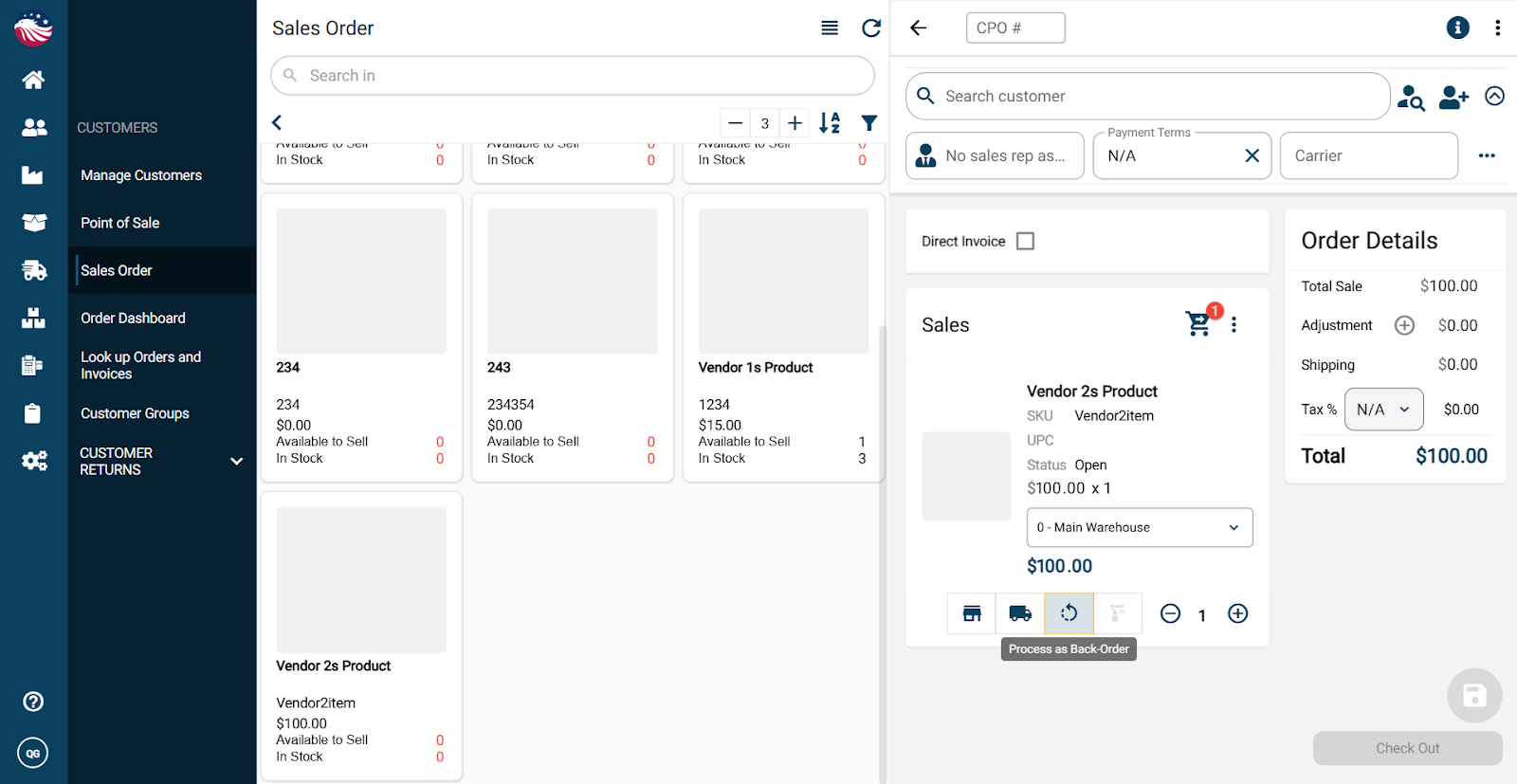1517x784 pixels.
Task: Click the cash register icon in the rail
Action: click(x=33, y=366)
